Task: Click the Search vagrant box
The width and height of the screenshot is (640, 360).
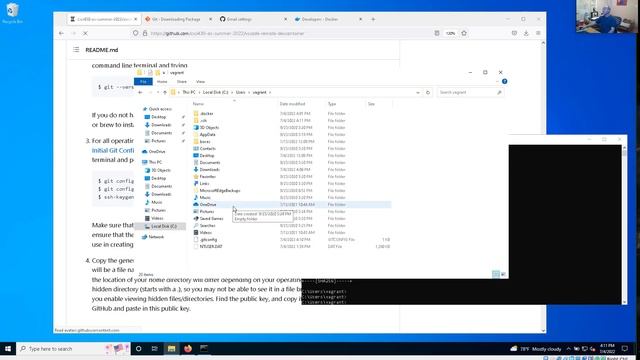Action: point(470,93)
